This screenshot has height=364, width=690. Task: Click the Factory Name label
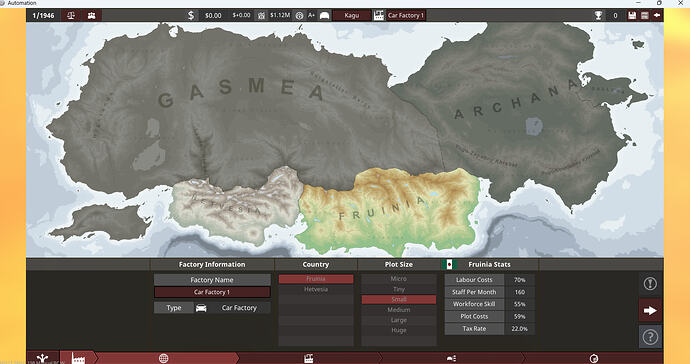[x=212, y=280]
